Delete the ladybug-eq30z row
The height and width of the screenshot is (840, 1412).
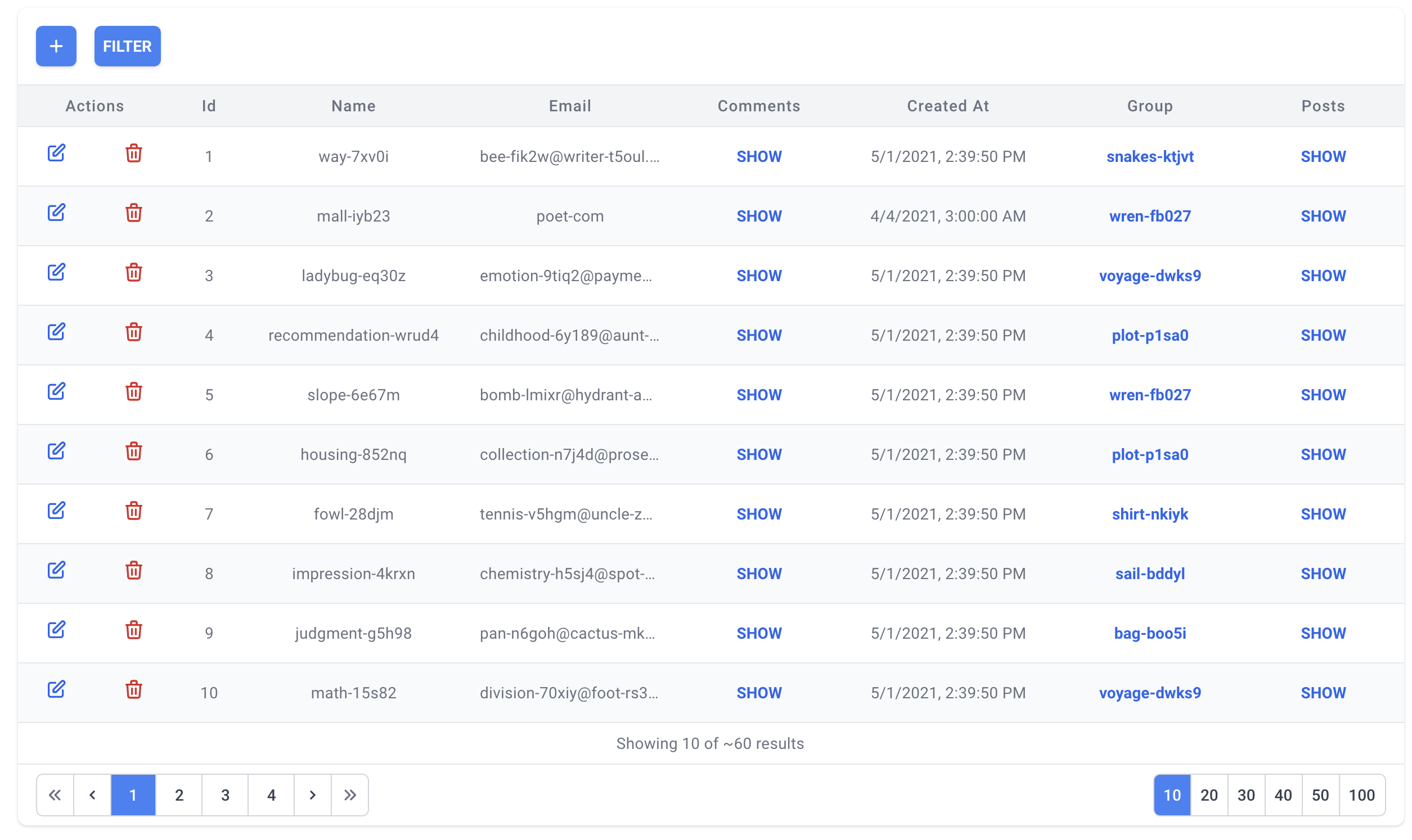click(134, 272)
